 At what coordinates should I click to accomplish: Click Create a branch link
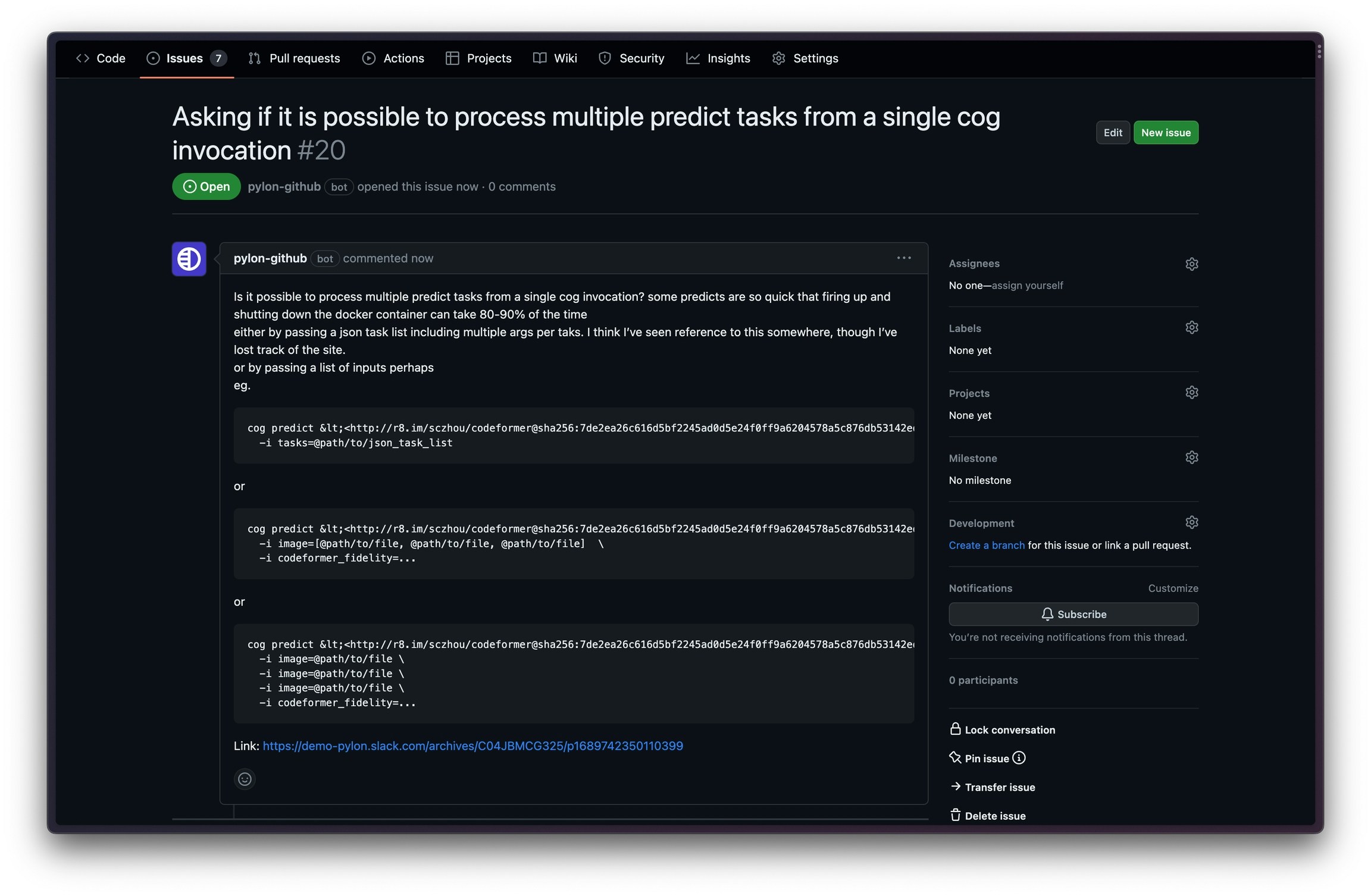[986, 545]
